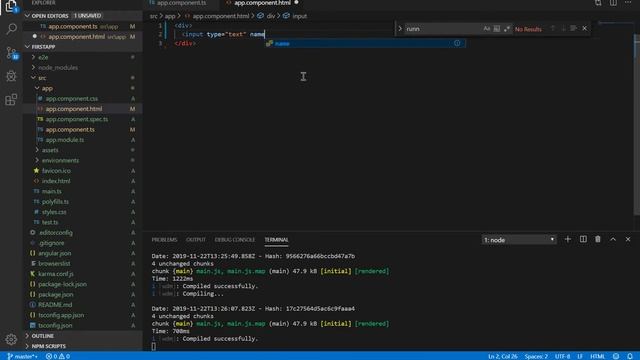Image resolution: width=640 pixels, height=360 pixels.
Task: Change indentation via 'Spaces: 2'
Action: tap(536, 356)
